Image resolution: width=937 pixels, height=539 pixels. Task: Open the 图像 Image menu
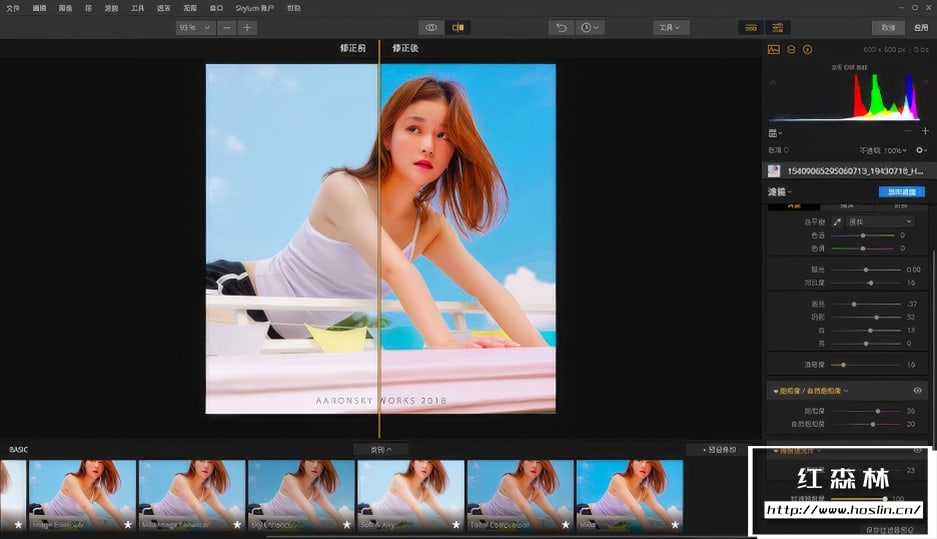point(65,8)
